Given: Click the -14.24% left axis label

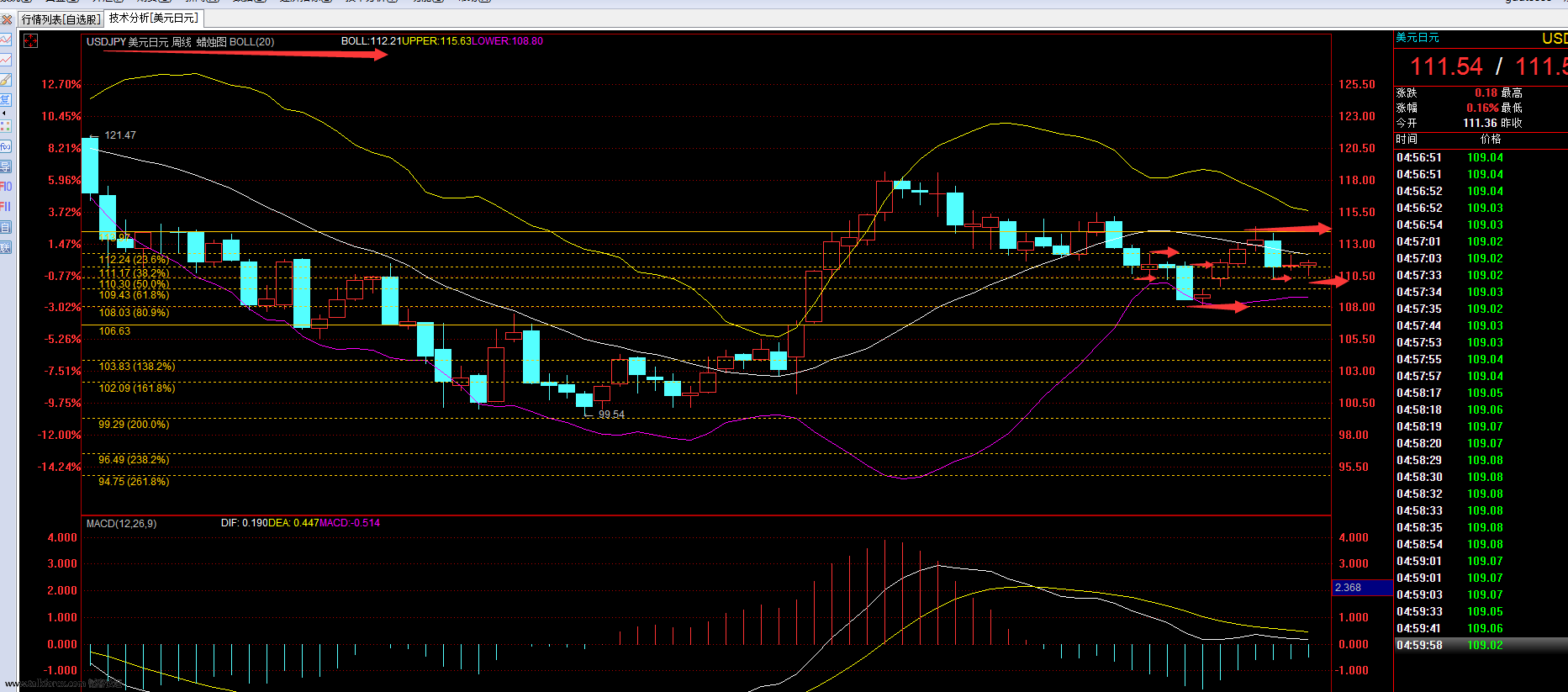Looking at the screenshot, I should coord(59,467).
